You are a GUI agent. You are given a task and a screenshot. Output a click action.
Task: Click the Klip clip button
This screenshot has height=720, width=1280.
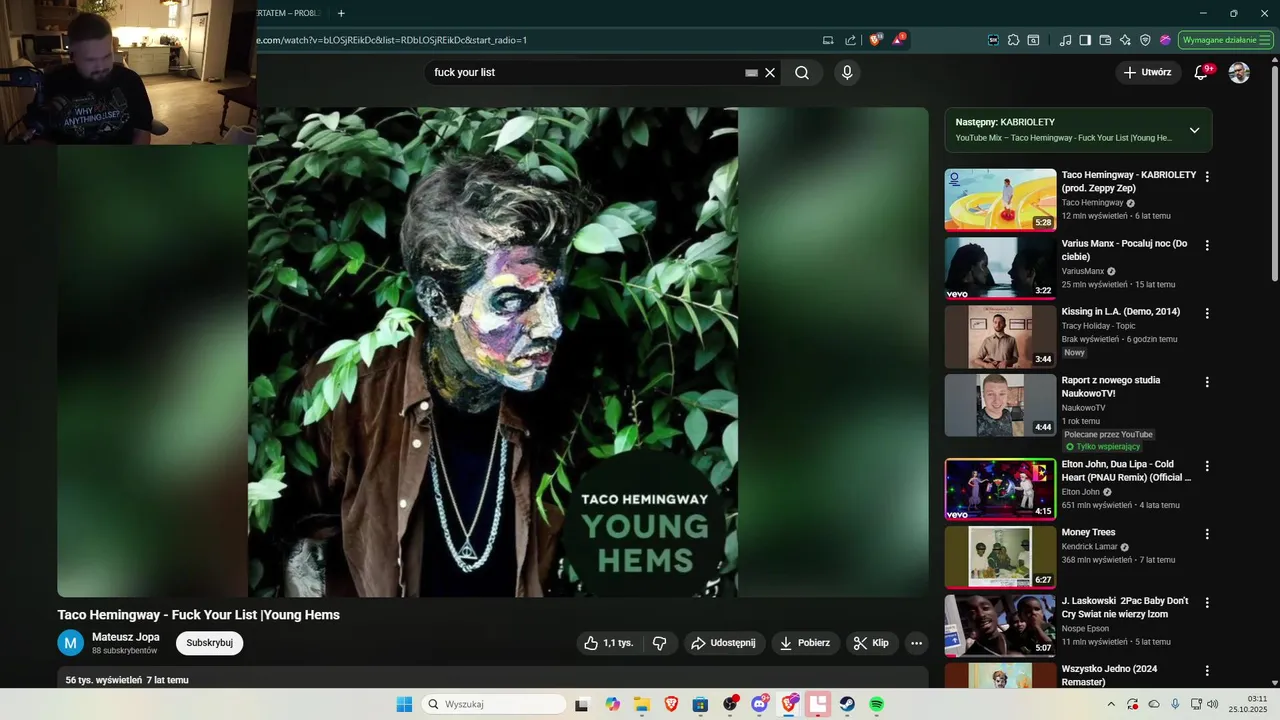[x=872, y=643]
